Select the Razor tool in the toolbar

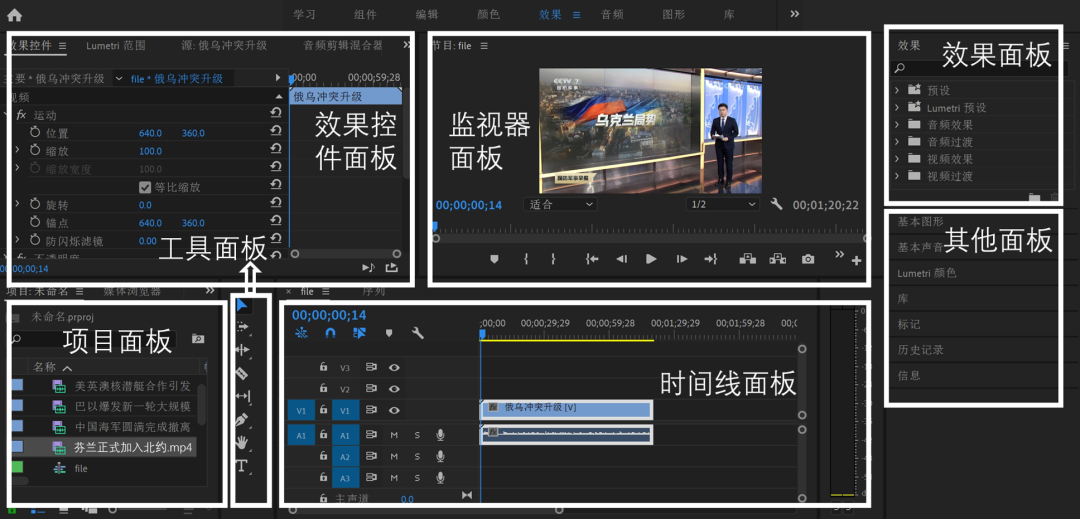[x=241, y=373]
